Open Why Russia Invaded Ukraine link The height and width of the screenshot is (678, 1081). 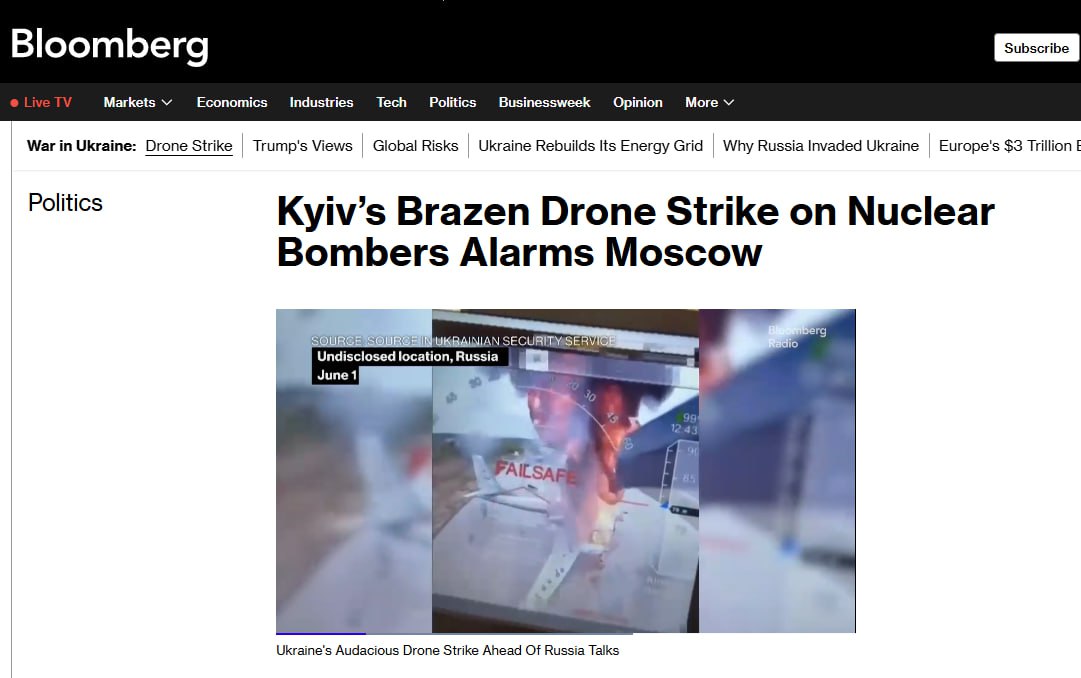[x=821, y=146]
